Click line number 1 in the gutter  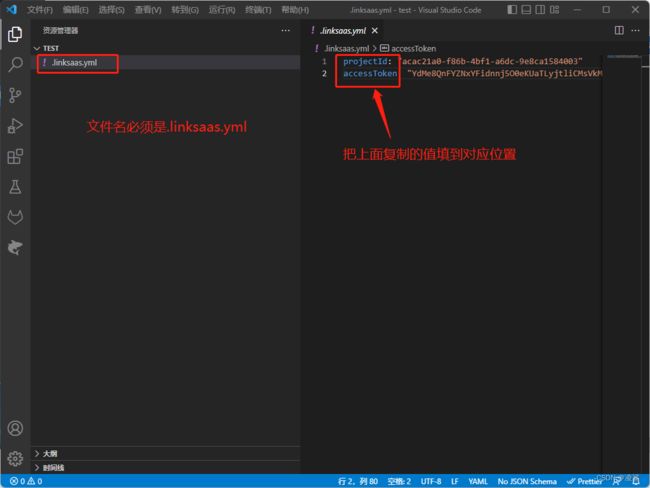pos(324,61)
